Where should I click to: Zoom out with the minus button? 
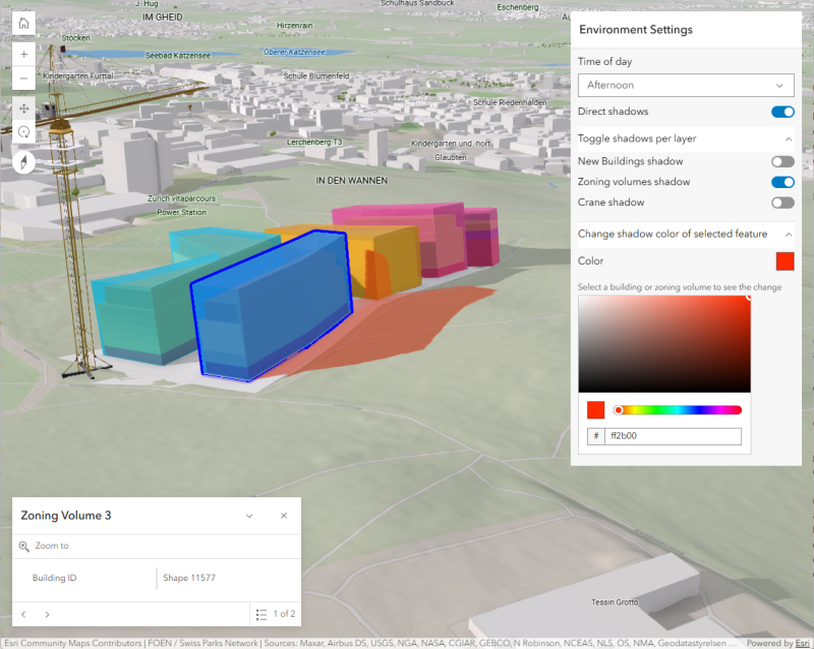pyautogui.click(x=24, y=79)
